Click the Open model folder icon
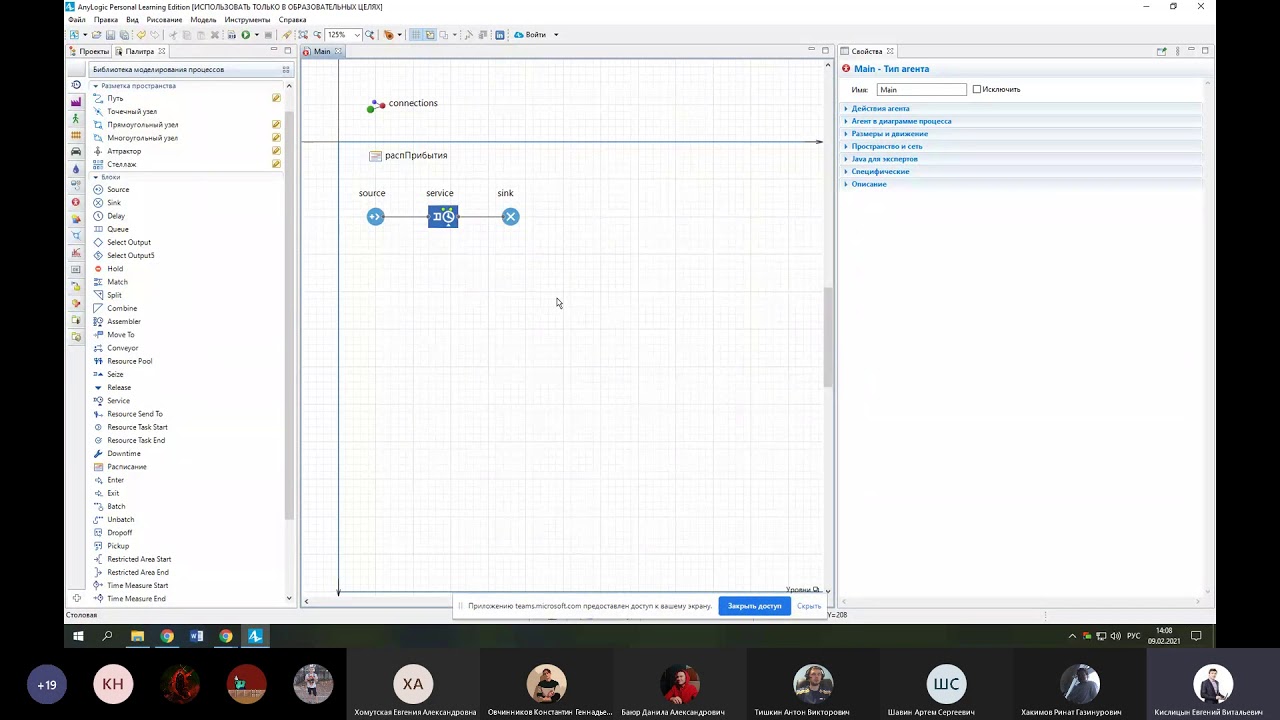 point(96,35)
